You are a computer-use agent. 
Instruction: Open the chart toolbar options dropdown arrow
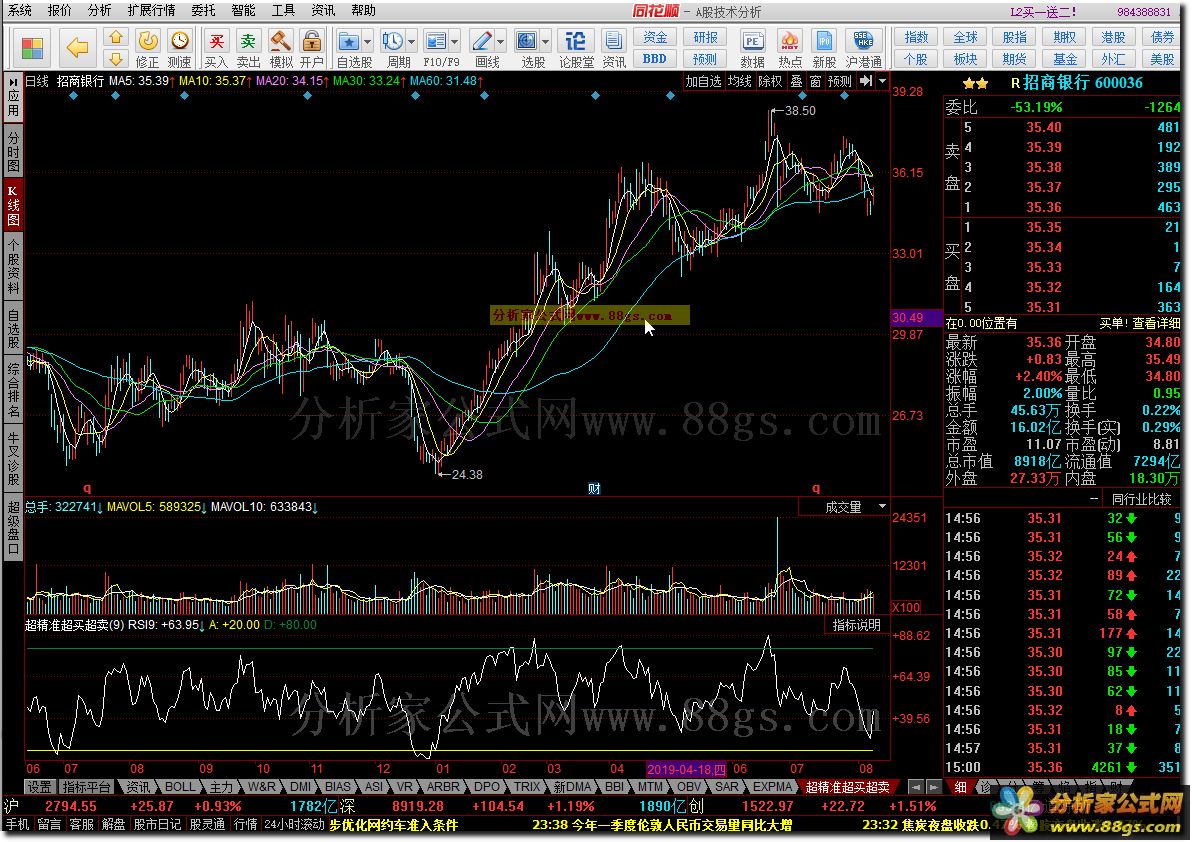click(x=883, y=81)
